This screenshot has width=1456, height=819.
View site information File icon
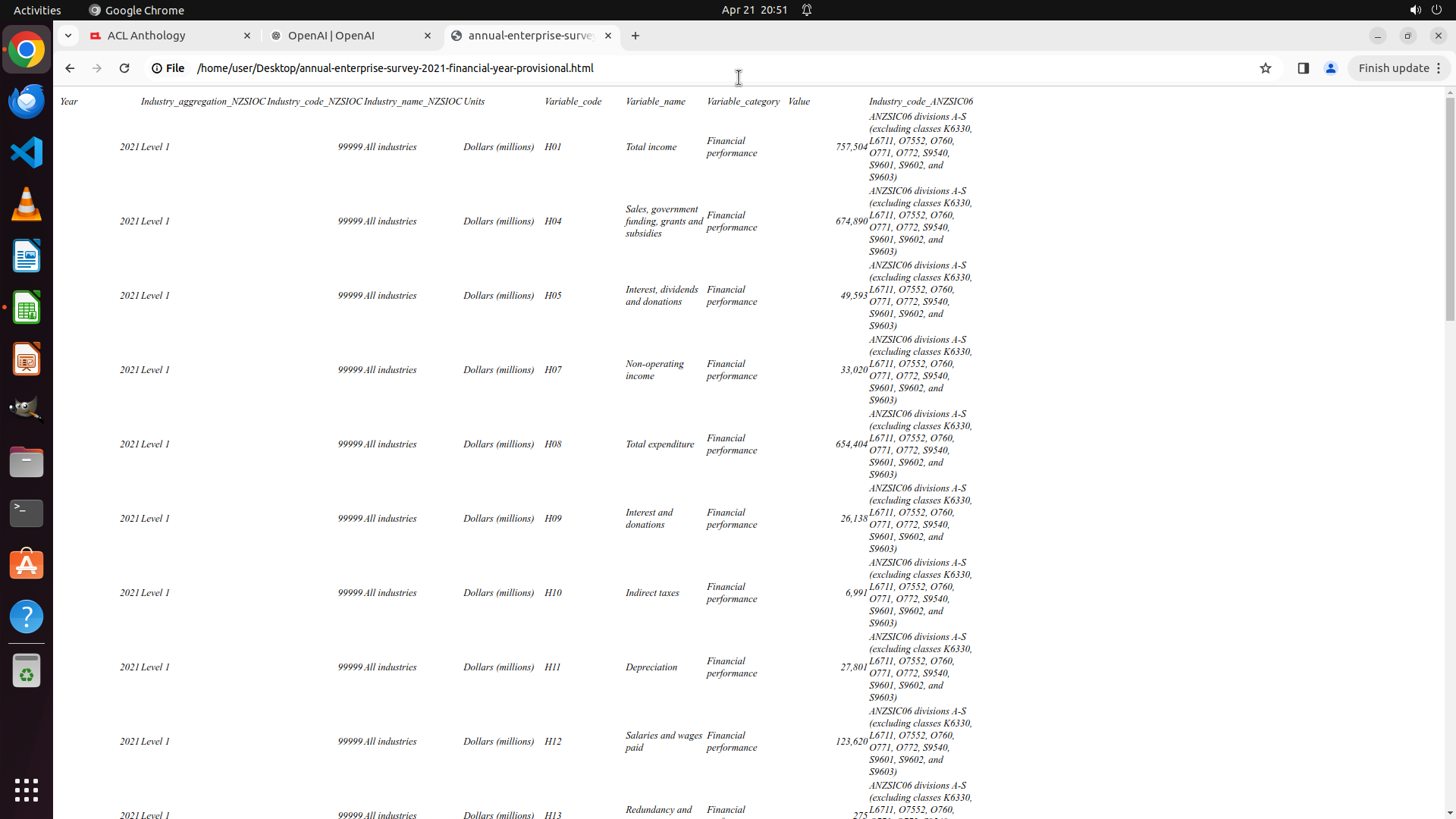(168, 68)
